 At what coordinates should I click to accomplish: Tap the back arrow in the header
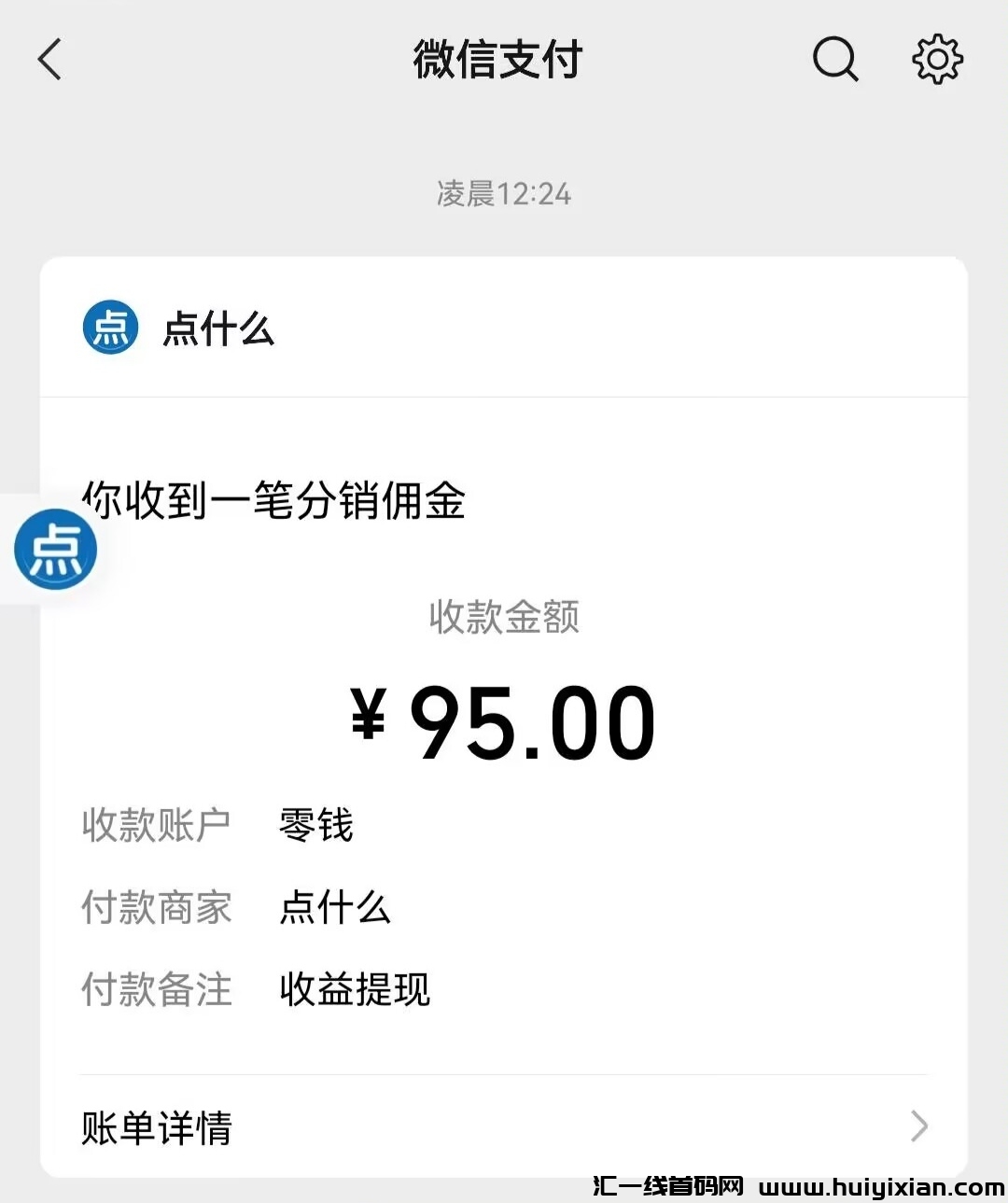pos(50,60)
